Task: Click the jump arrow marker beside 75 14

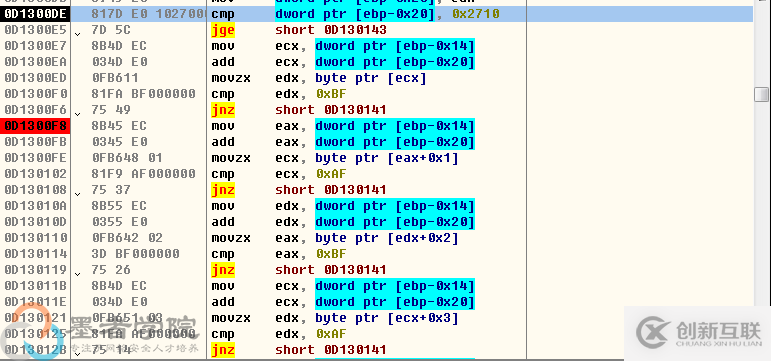Action: pyautogui.click(x=77, y=353)
